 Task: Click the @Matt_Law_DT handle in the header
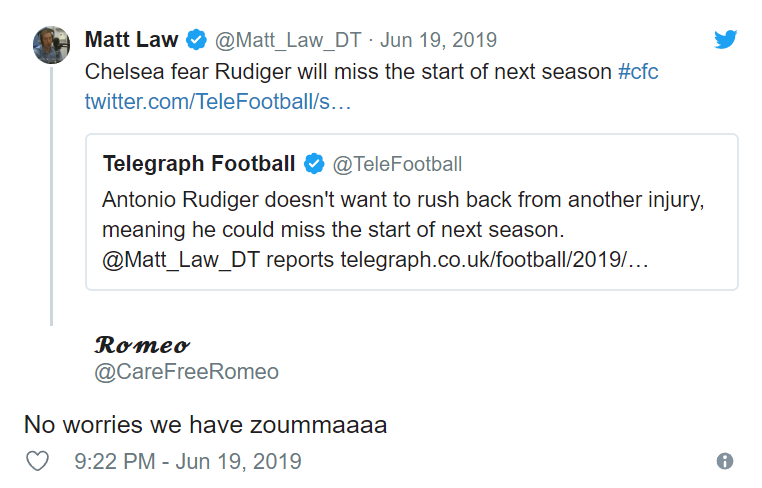point(287,40)
